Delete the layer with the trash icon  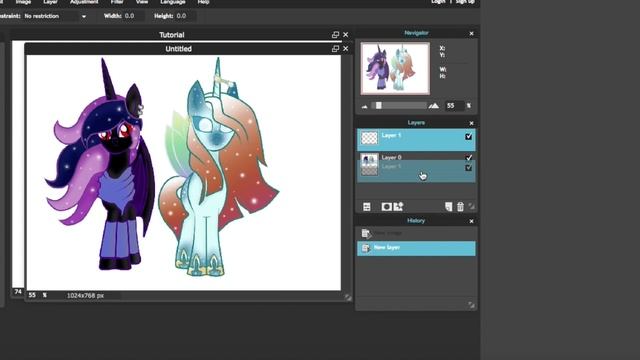click(x=460, y=207)
